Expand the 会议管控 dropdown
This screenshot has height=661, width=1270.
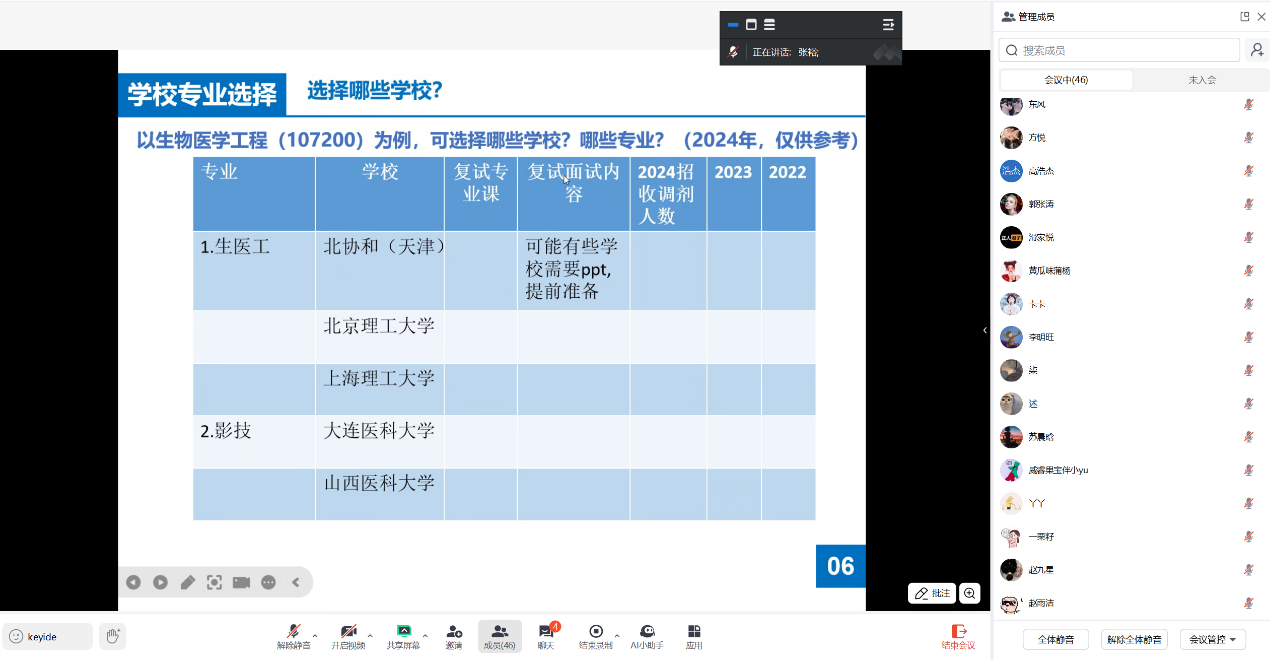point(1212,639)
